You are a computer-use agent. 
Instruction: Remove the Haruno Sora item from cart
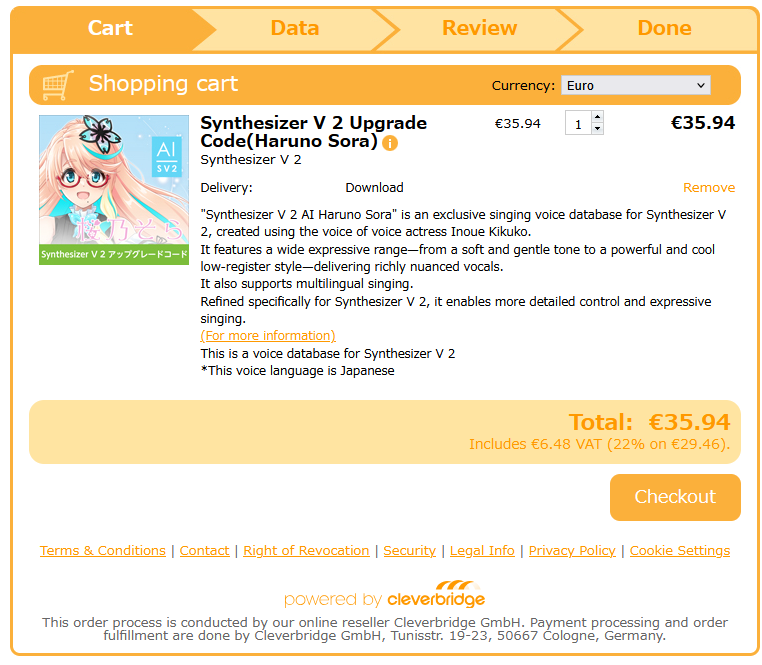[709, 188]
